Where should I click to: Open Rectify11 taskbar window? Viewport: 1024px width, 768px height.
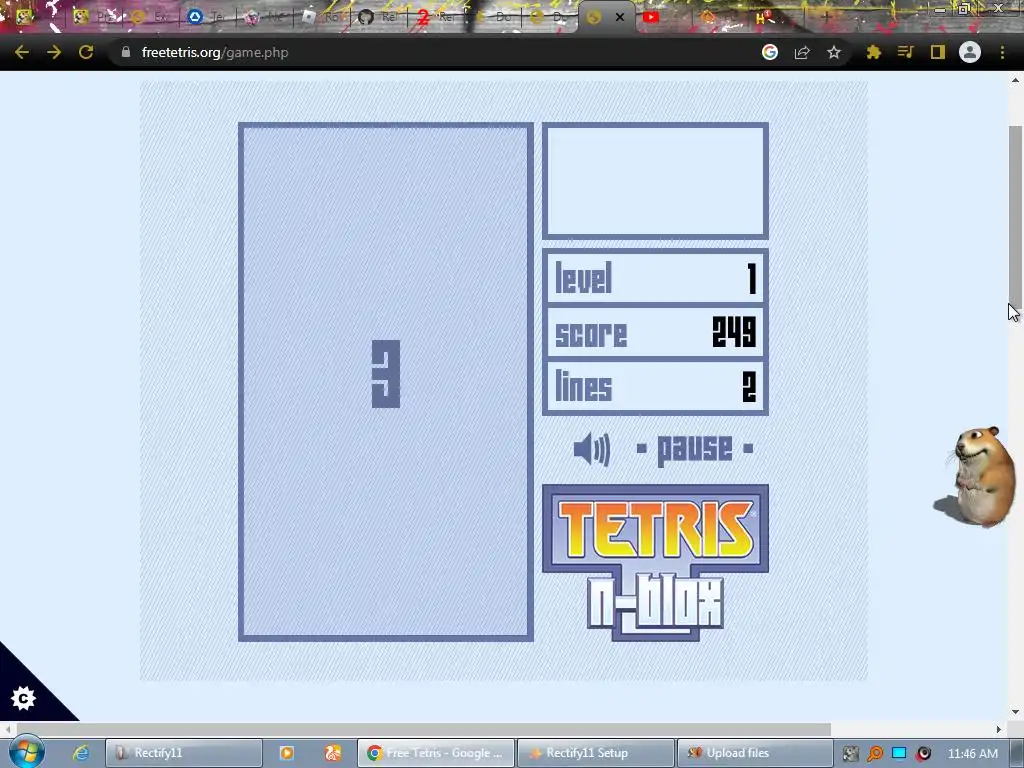point(184,753)
